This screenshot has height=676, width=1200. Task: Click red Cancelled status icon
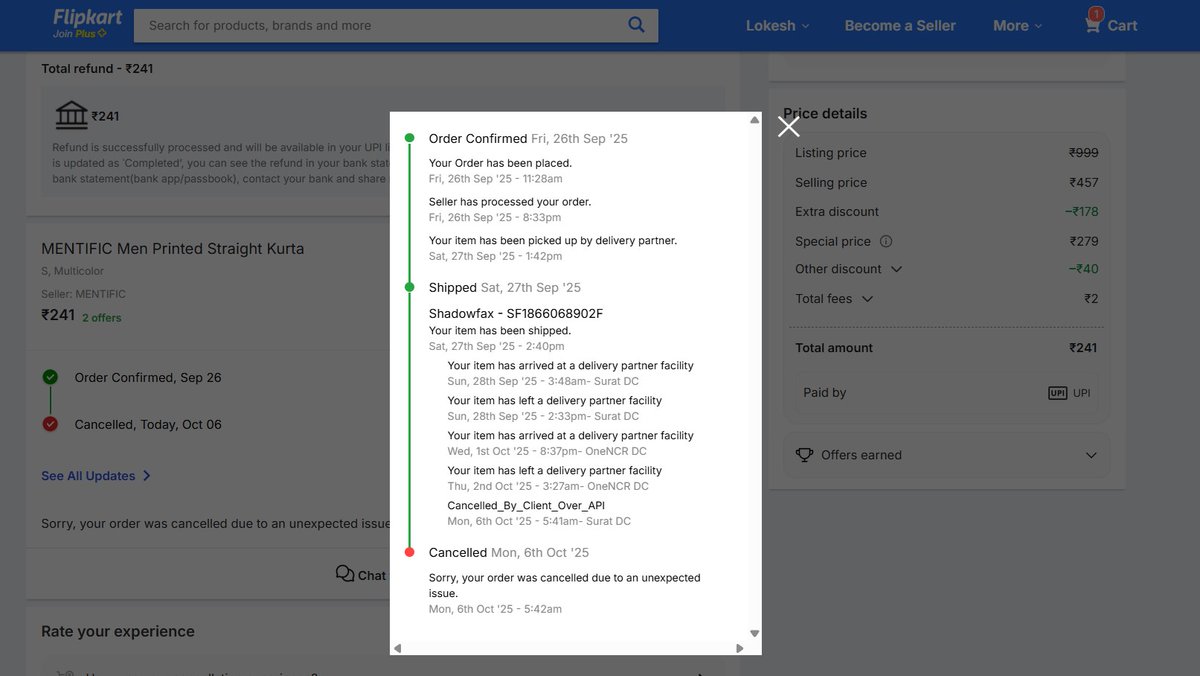pos(50,424)
